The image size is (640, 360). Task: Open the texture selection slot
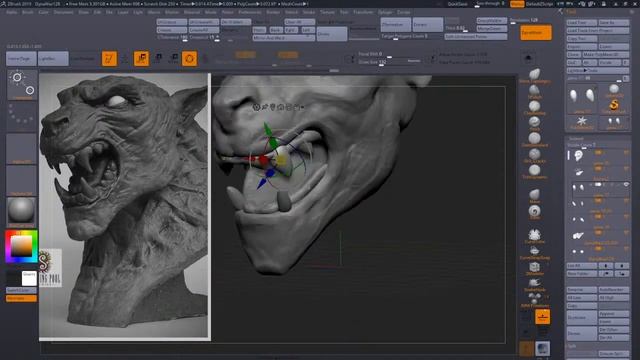22,181
